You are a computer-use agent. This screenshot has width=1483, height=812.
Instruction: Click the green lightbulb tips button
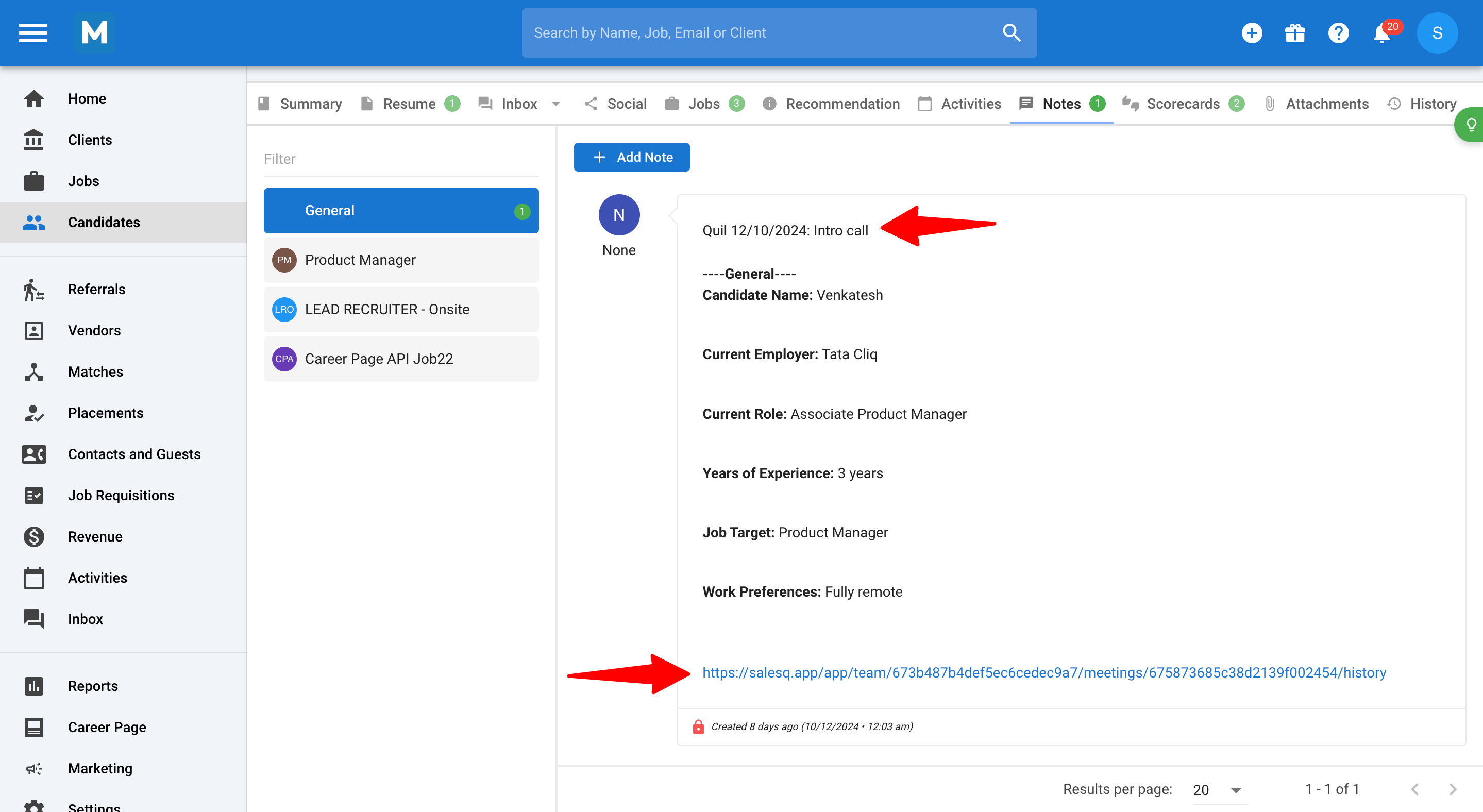(1470, 124)
